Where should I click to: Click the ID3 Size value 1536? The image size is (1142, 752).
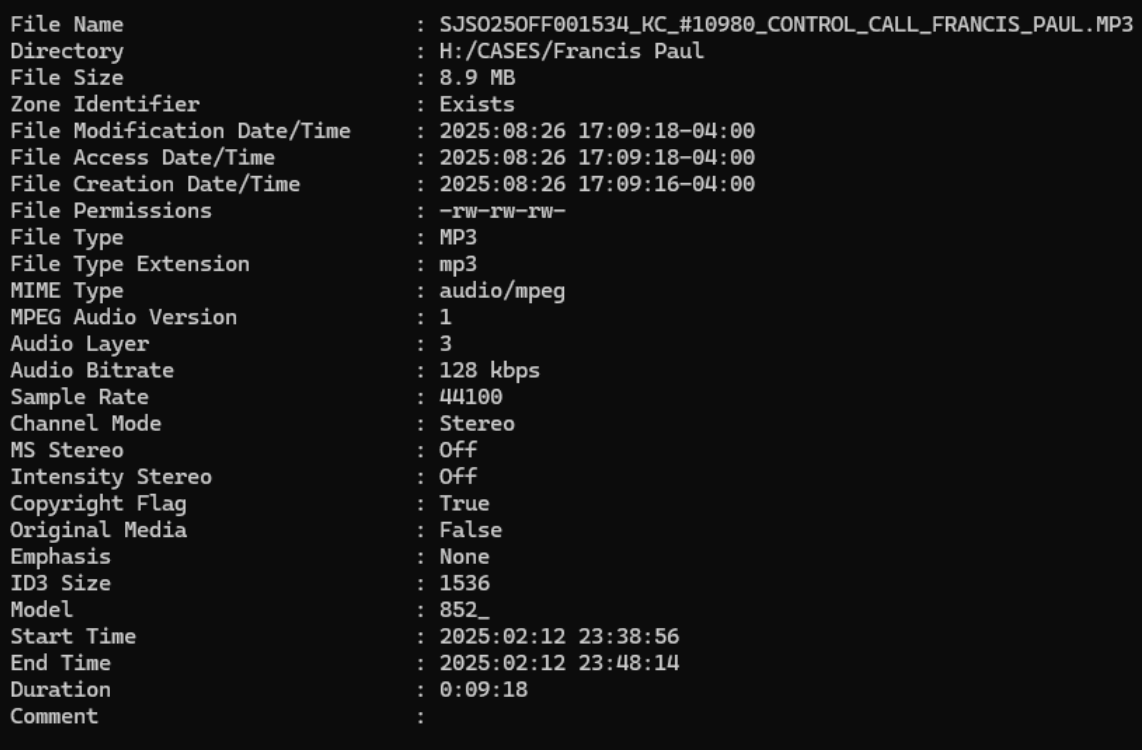coord(464,583)
